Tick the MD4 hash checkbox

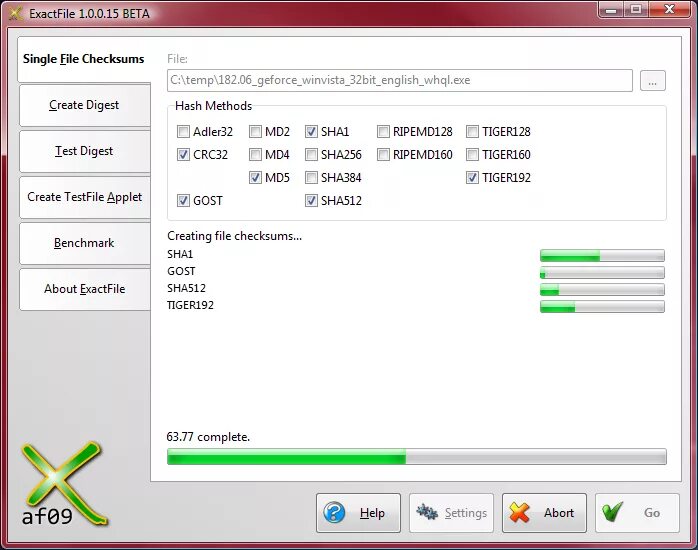[x=255, y=154]
